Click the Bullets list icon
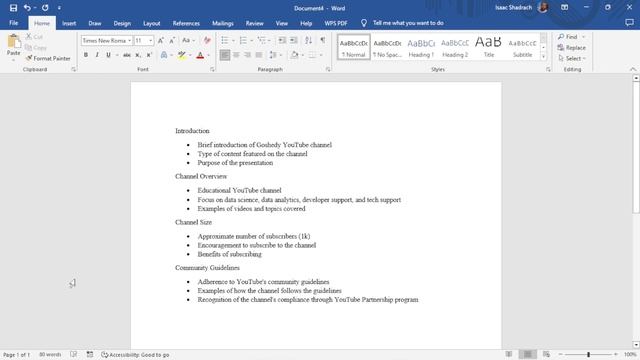640x360 pixels. pyautogui.click(x=224, y=40)
